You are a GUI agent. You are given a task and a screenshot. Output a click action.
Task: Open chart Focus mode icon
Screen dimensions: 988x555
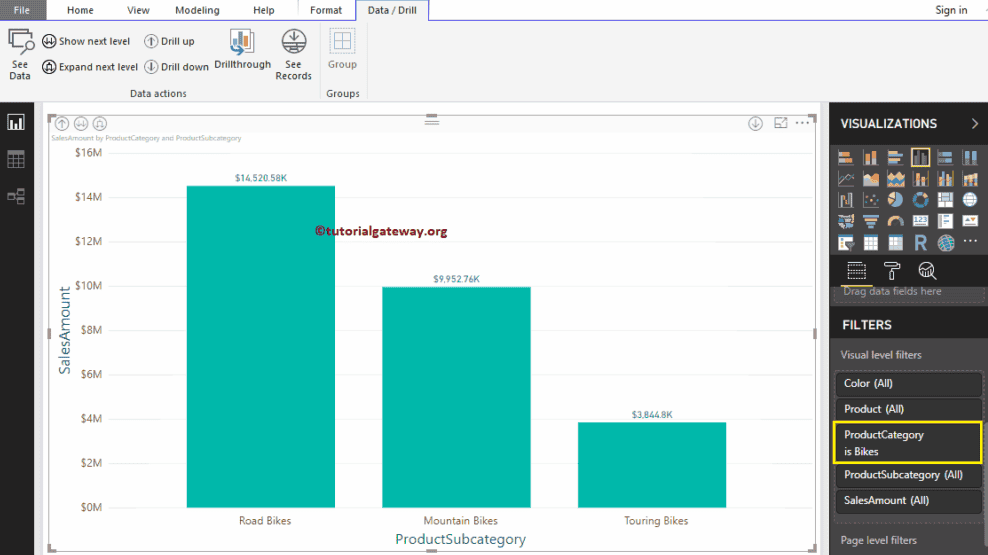pos(781,123)
